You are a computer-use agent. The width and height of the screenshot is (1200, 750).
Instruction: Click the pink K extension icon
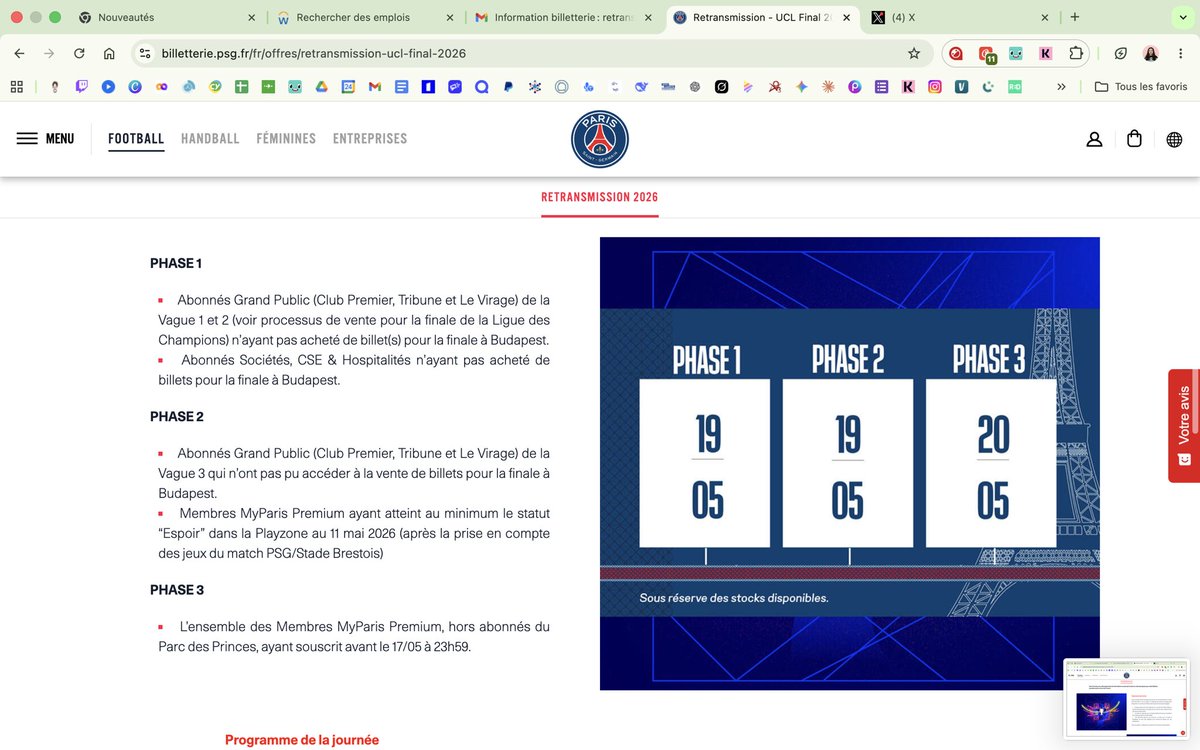point(1046,53)
